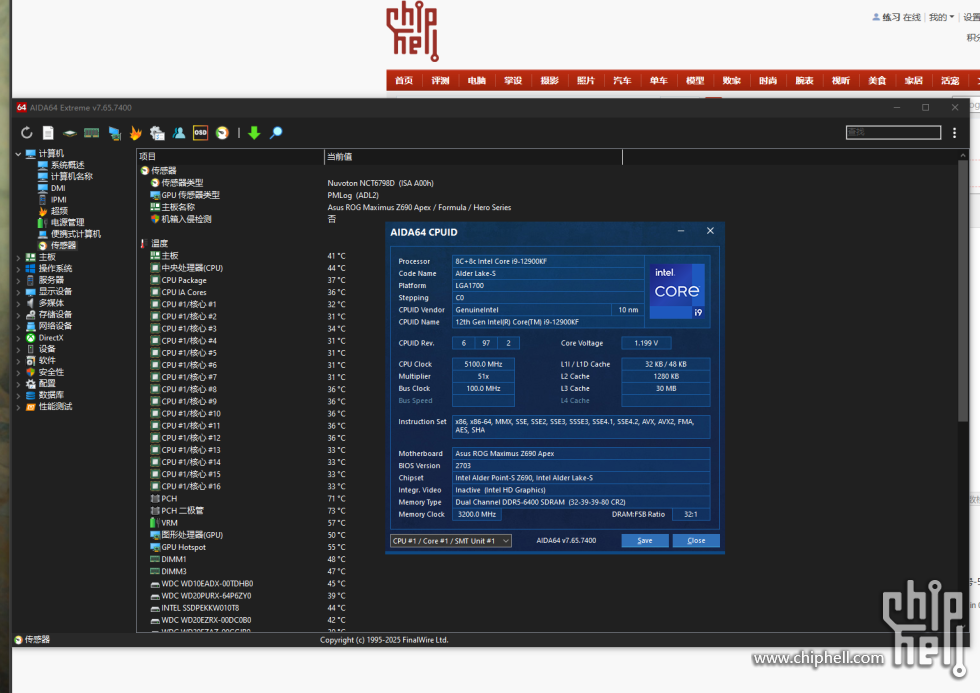Select 计算机名称 tree item
This screenshot has height=693, width=980.
click(x=71, y=176)
